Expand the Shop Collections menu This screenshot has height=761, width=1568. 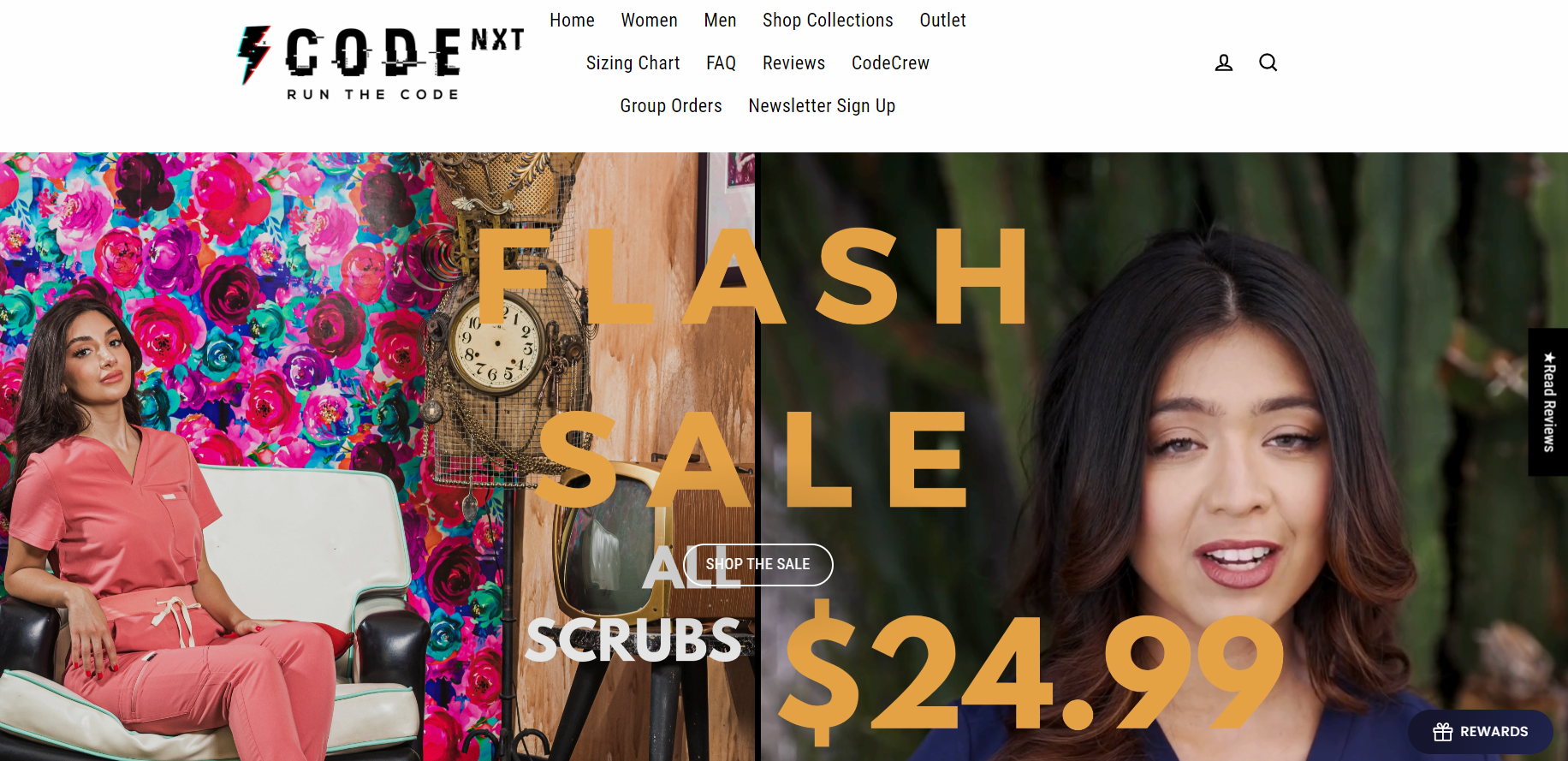tap(828, 20)
